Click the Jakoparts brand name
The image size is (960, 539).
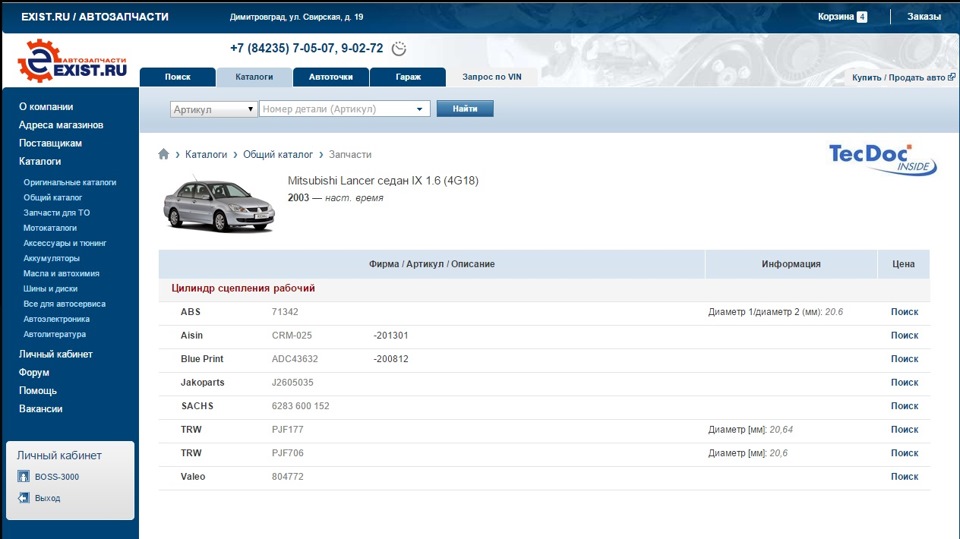click(202, 383)
